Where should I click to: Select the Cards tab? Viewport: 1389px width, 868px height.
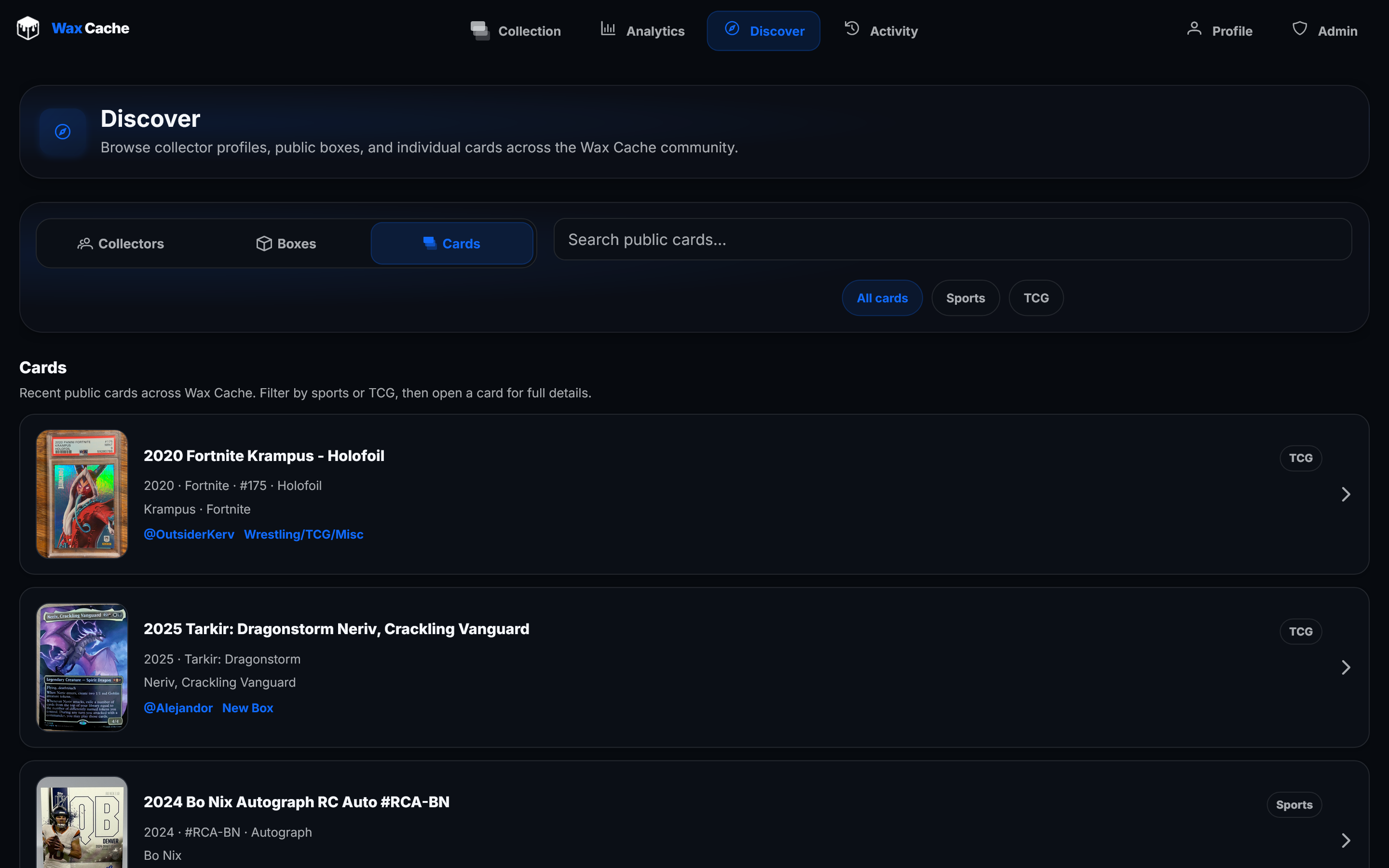tap(452, 244)
